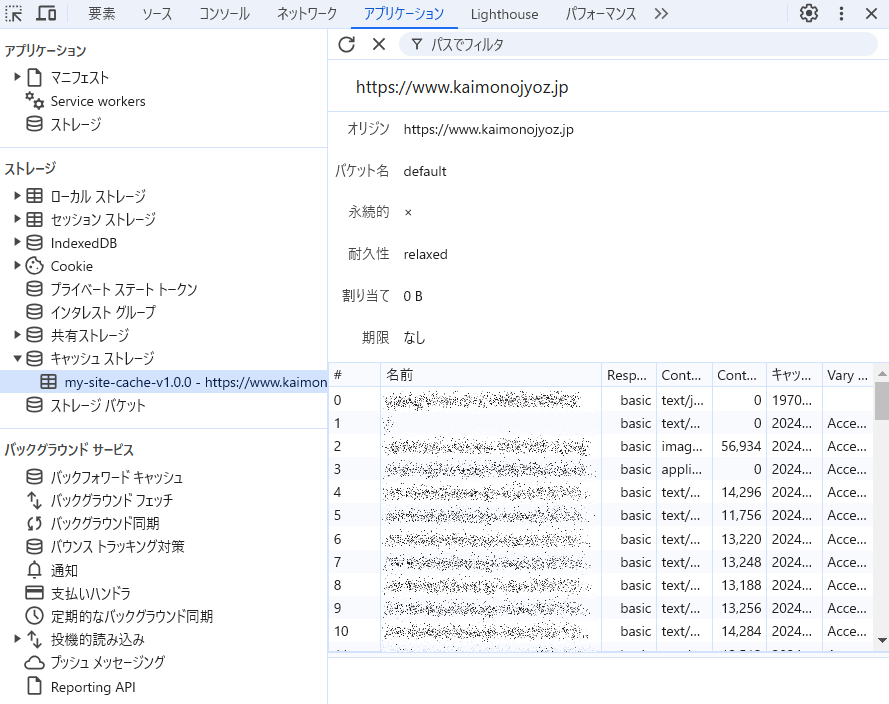
Task: Open バックフォワード キャッシュ
Action: click(116, 477)
